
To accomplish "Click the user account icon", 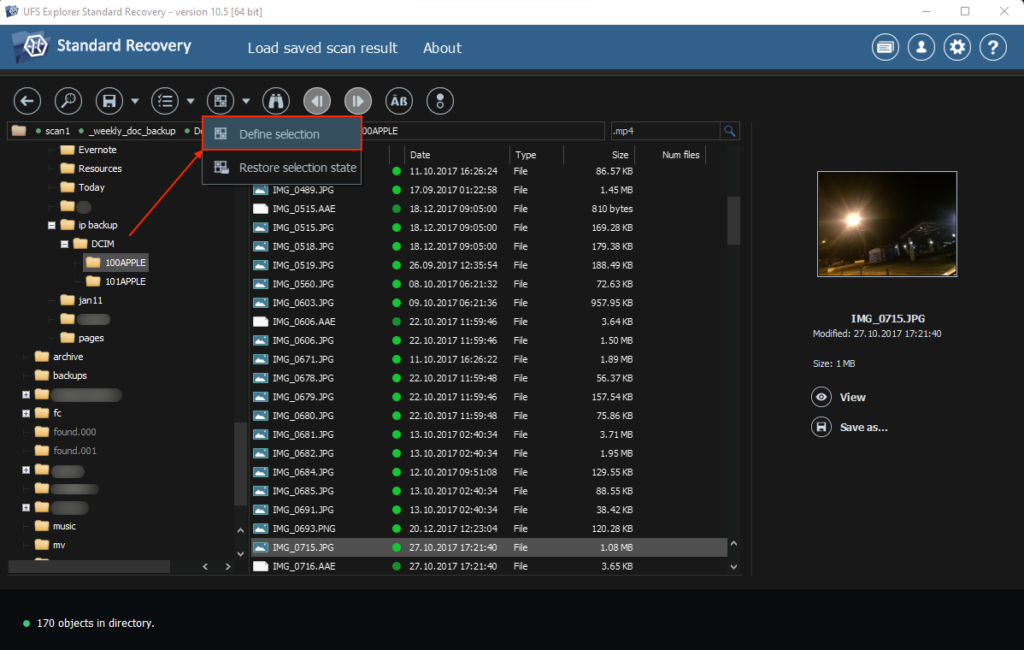I will (921, 47).
